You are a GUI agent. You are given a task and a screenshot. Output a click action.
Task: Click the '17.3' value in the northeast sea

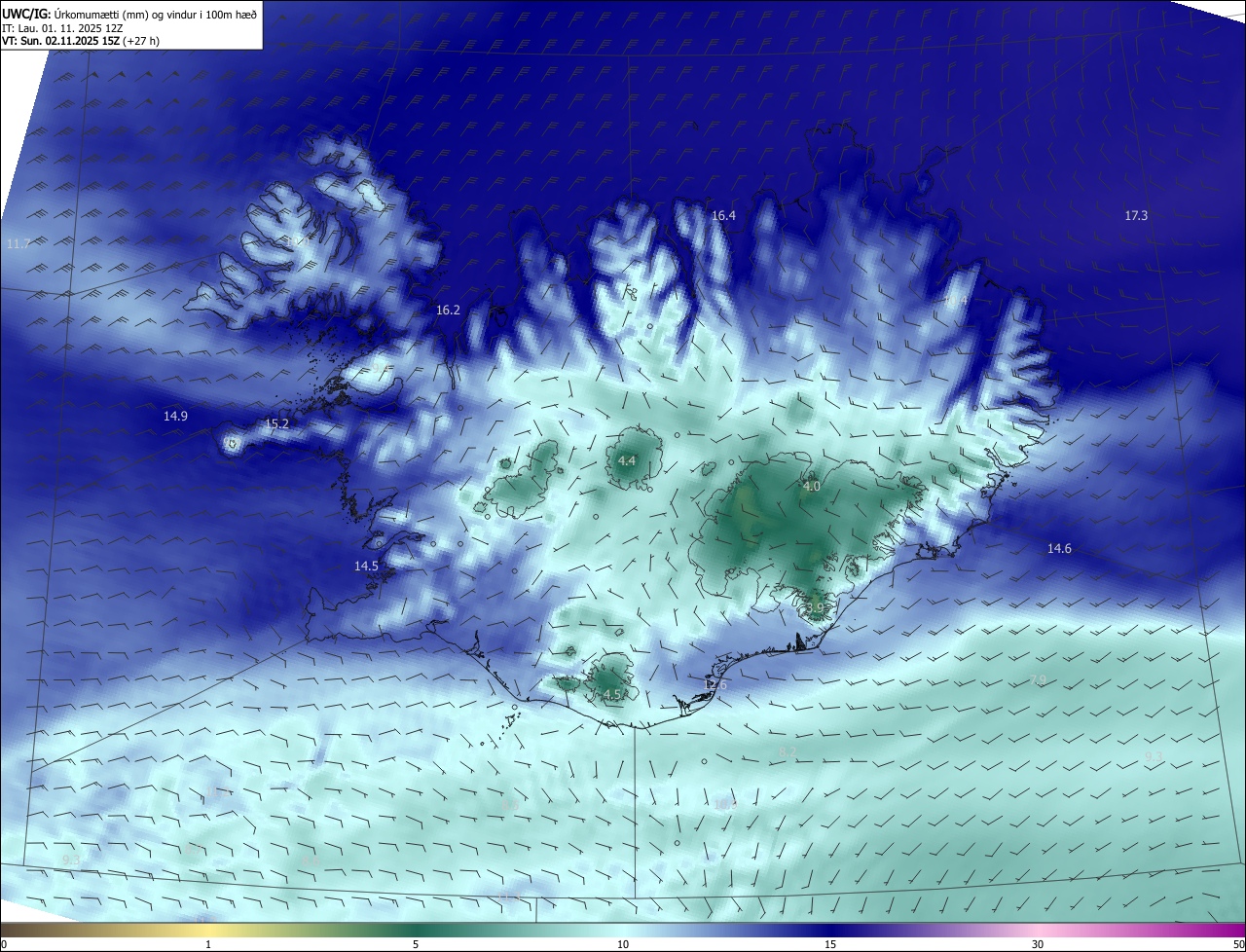[1136, 216]
